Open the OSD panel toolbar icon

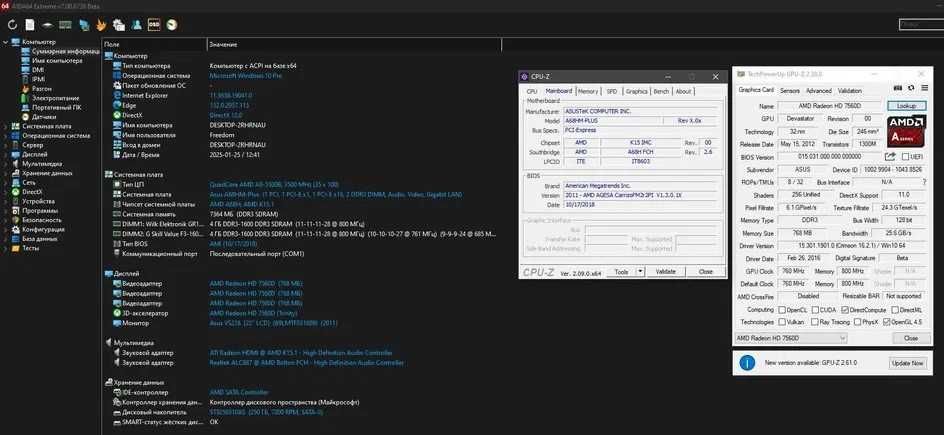[154, 25]
